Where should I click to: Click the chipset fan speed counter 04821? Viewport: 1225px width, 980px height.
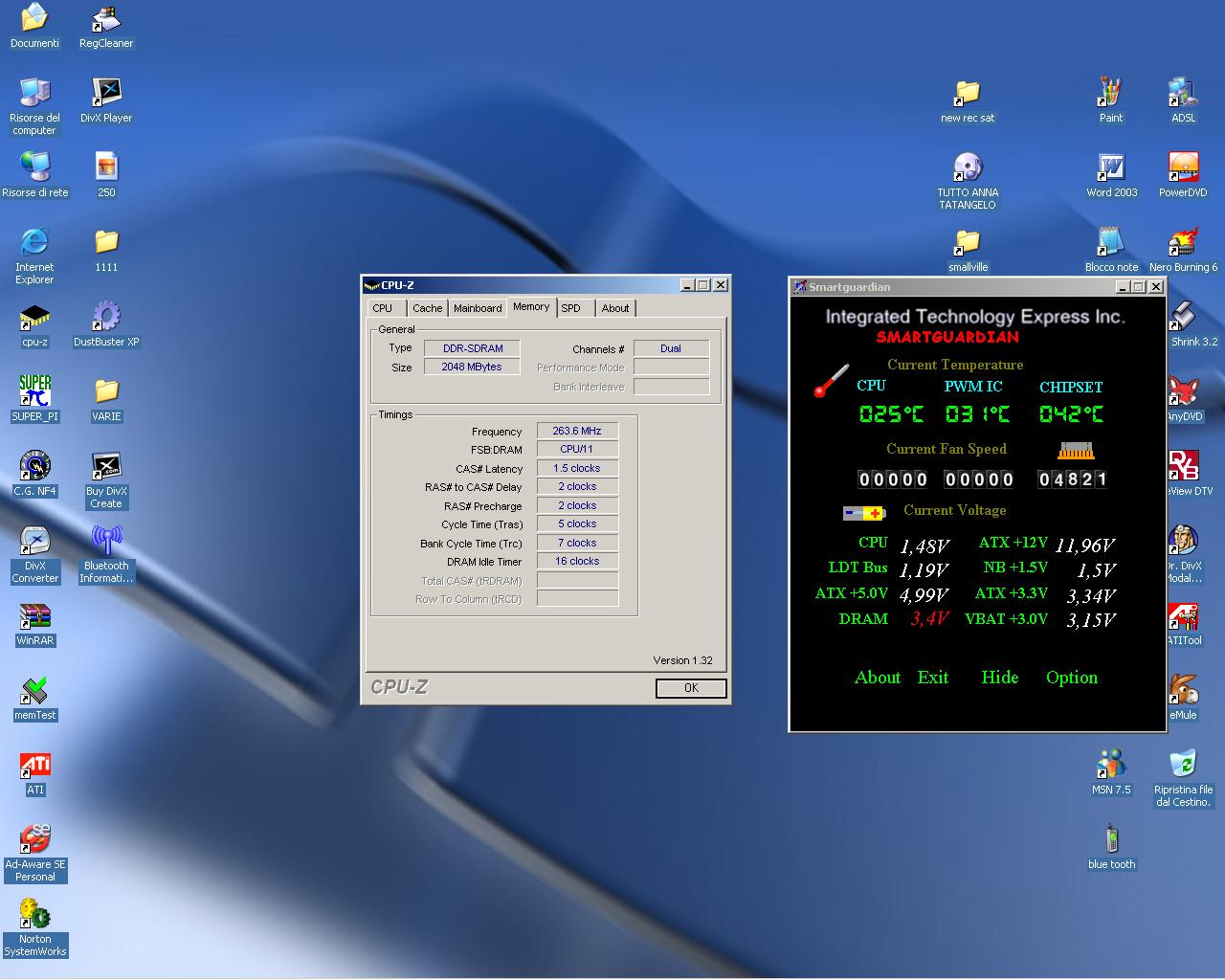pos(1073,479)
